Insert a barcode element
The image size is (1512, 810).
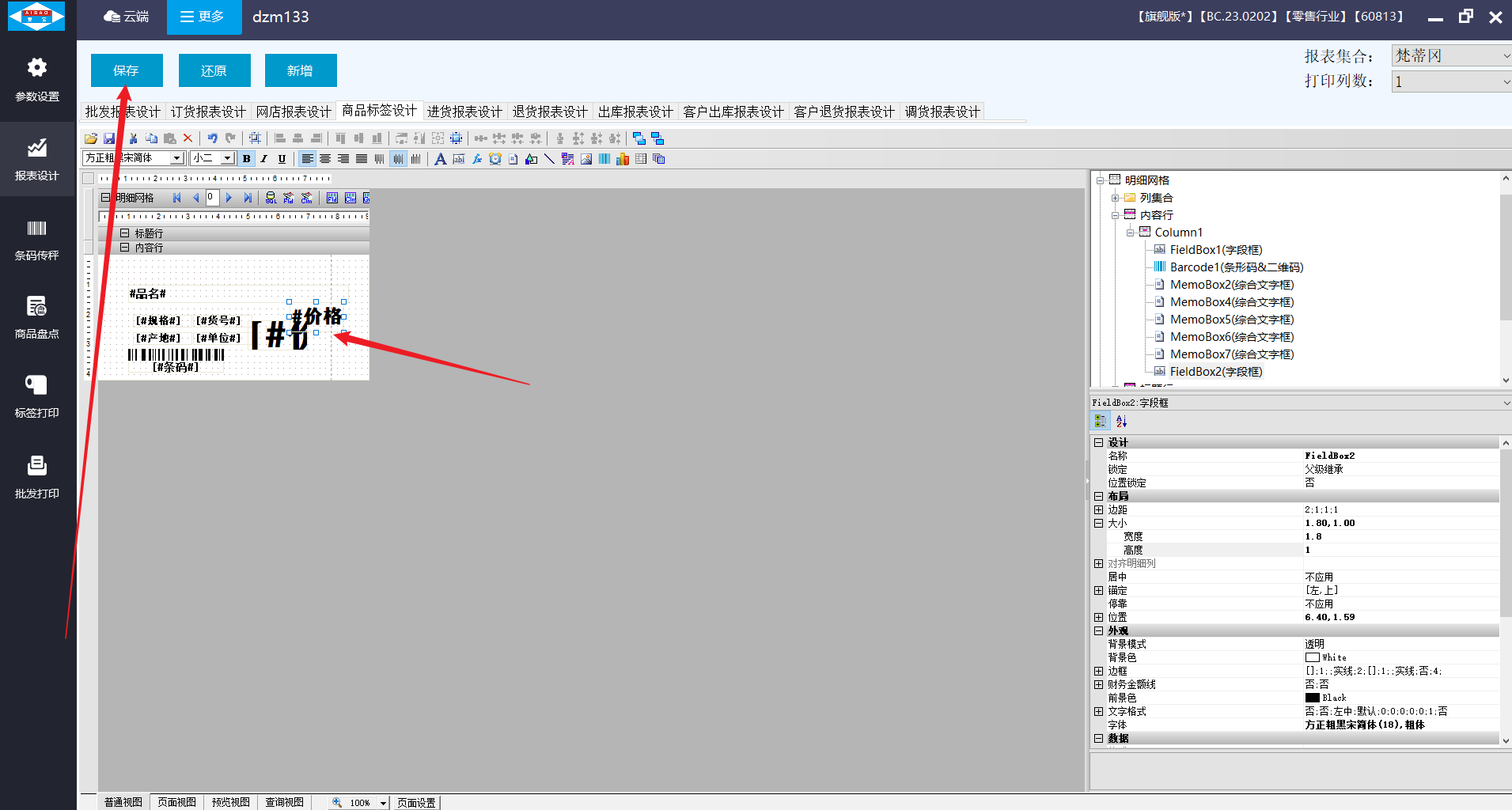(x=604, y=159)
